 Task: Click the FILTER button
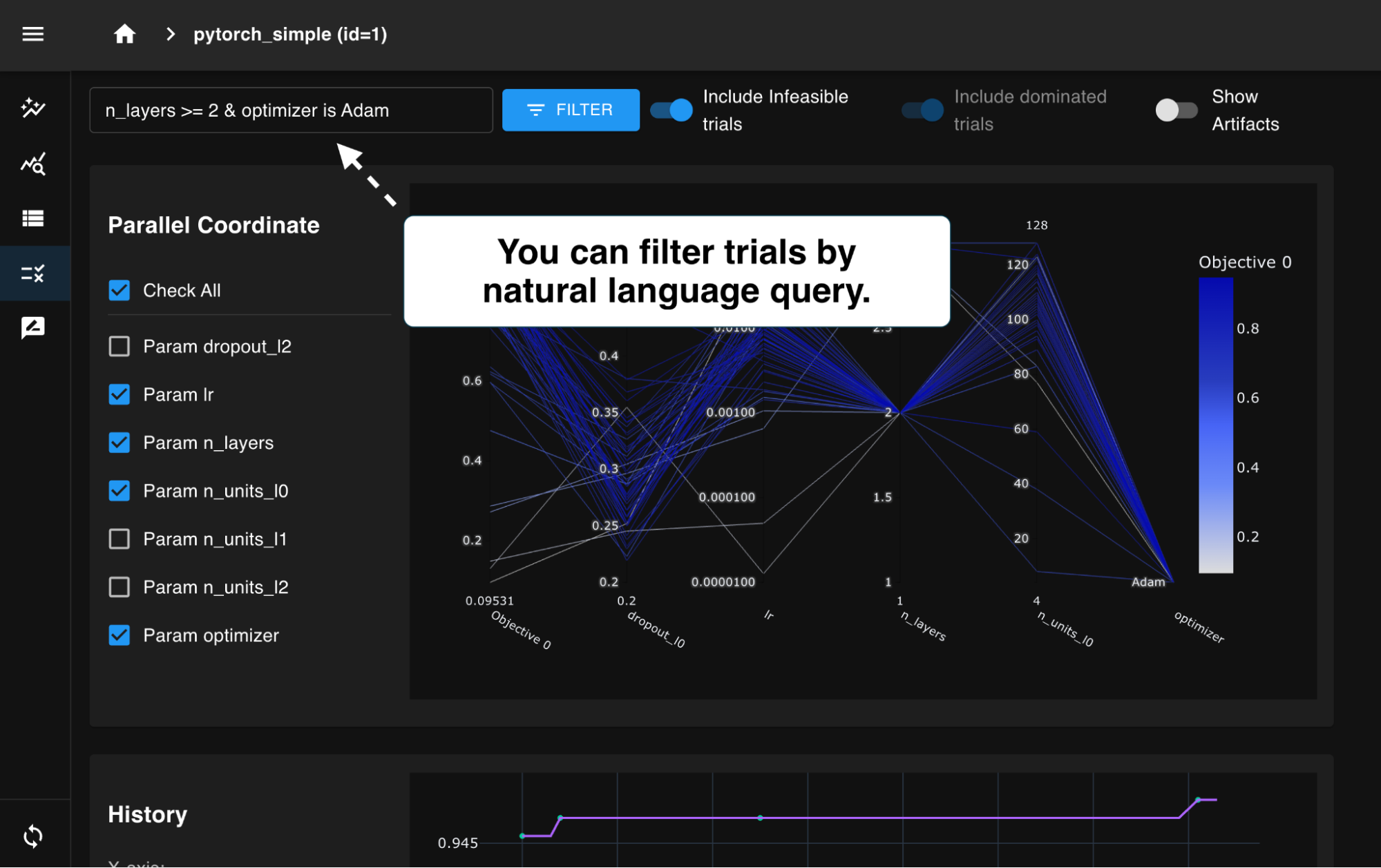pos(571,109)
